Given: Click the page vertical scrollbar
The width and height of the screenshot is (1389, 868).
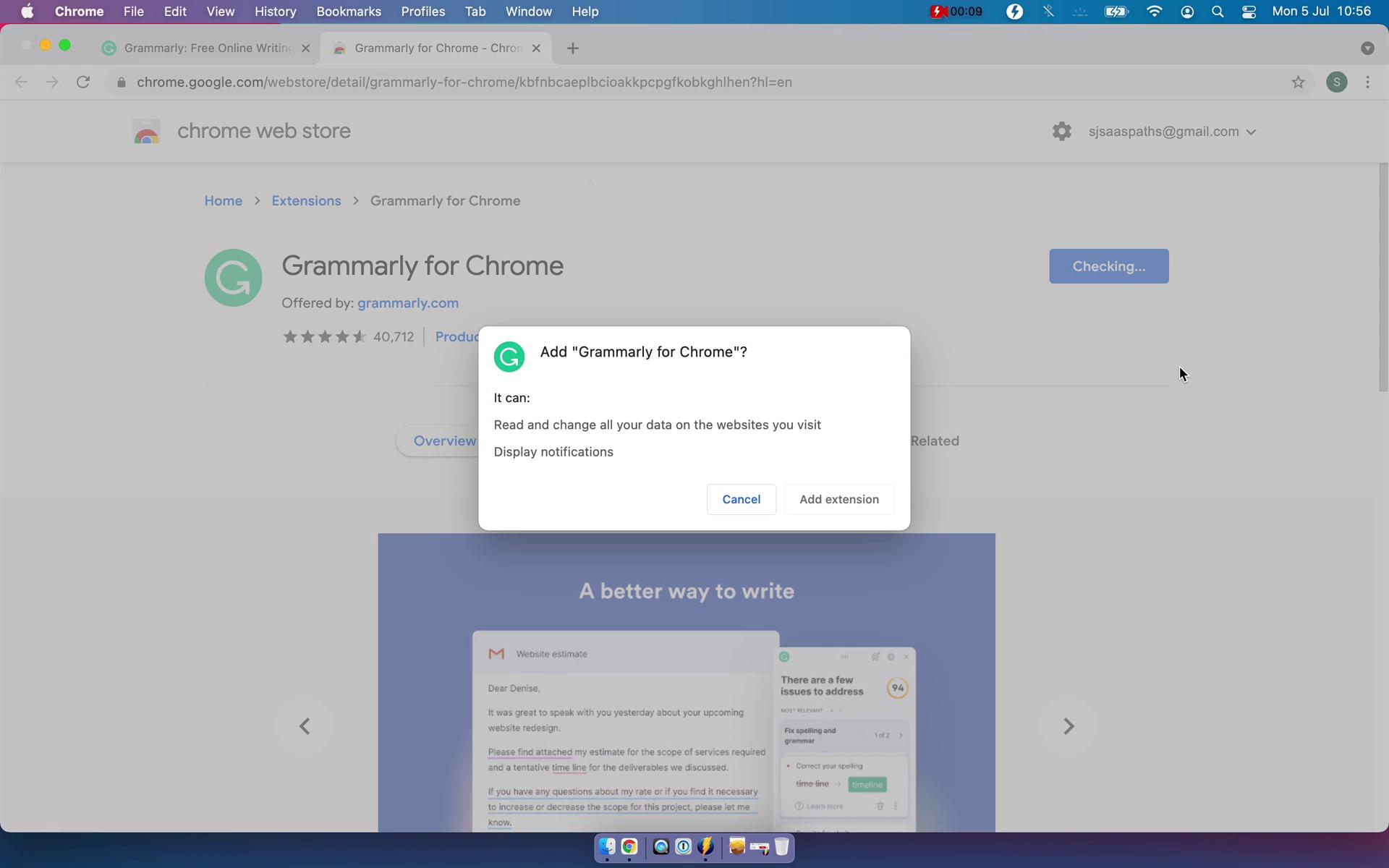Looking at the screenshot, I should point(1383,278).
